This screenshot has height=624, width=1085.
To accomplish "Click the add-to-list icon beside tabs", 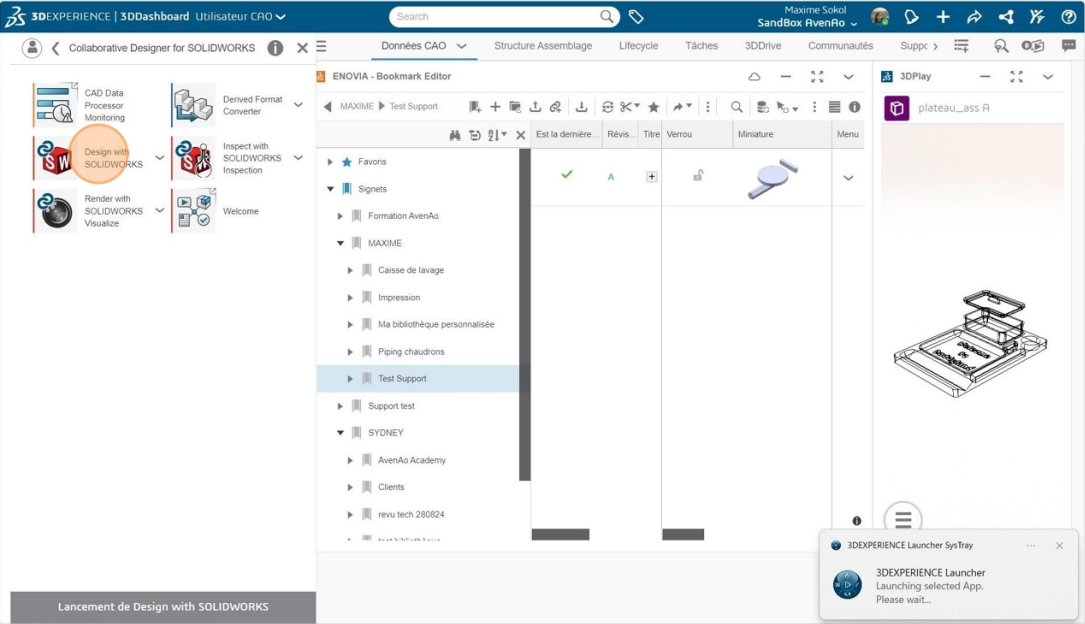I will coord(961,46).
